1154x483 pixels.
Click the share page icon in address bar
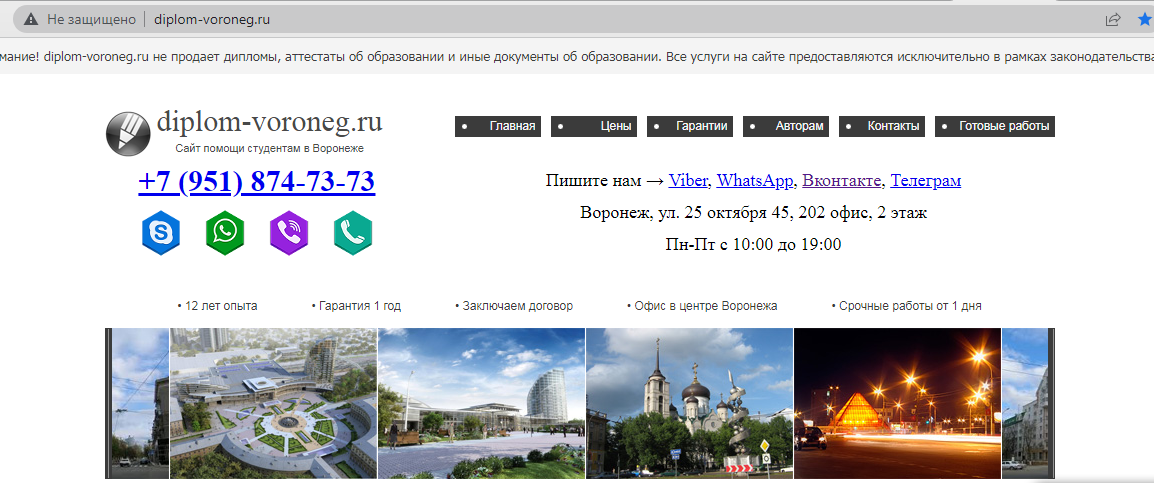tap(1114, 19)
